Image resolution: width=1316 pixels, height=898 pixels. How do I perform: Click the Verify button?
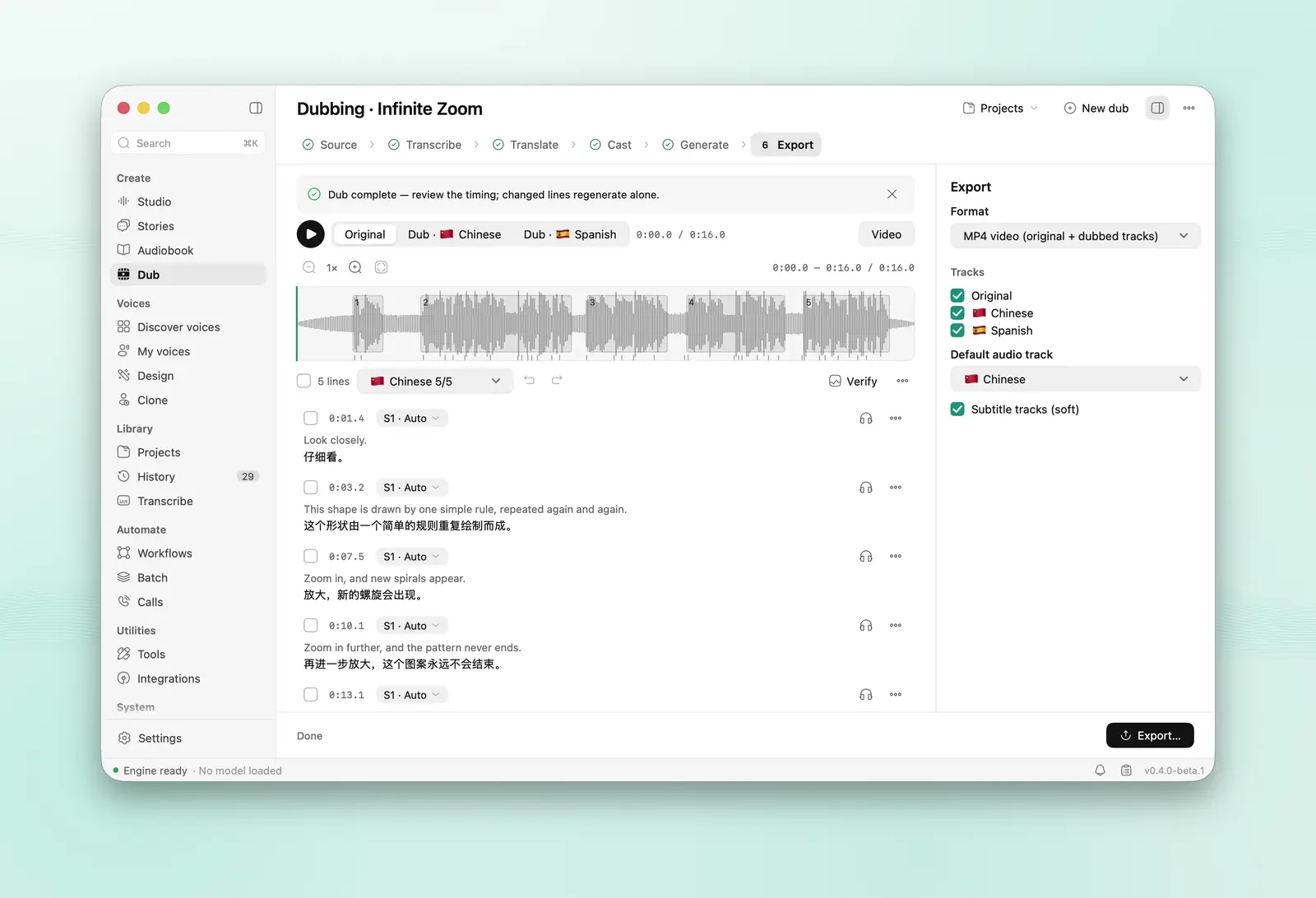(x=853, y=381)
